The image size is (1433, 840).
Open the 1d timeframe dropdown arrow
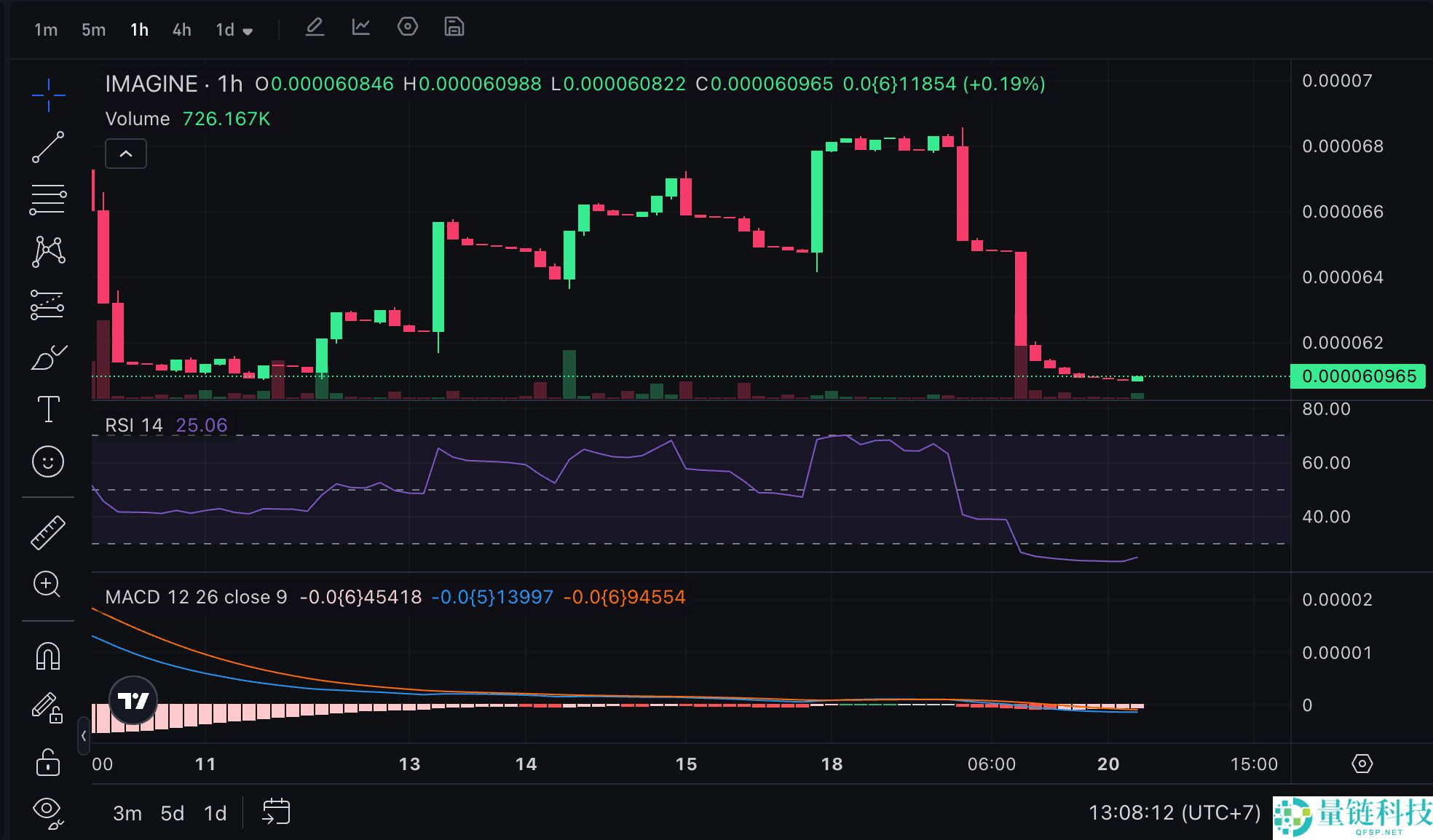248,31
